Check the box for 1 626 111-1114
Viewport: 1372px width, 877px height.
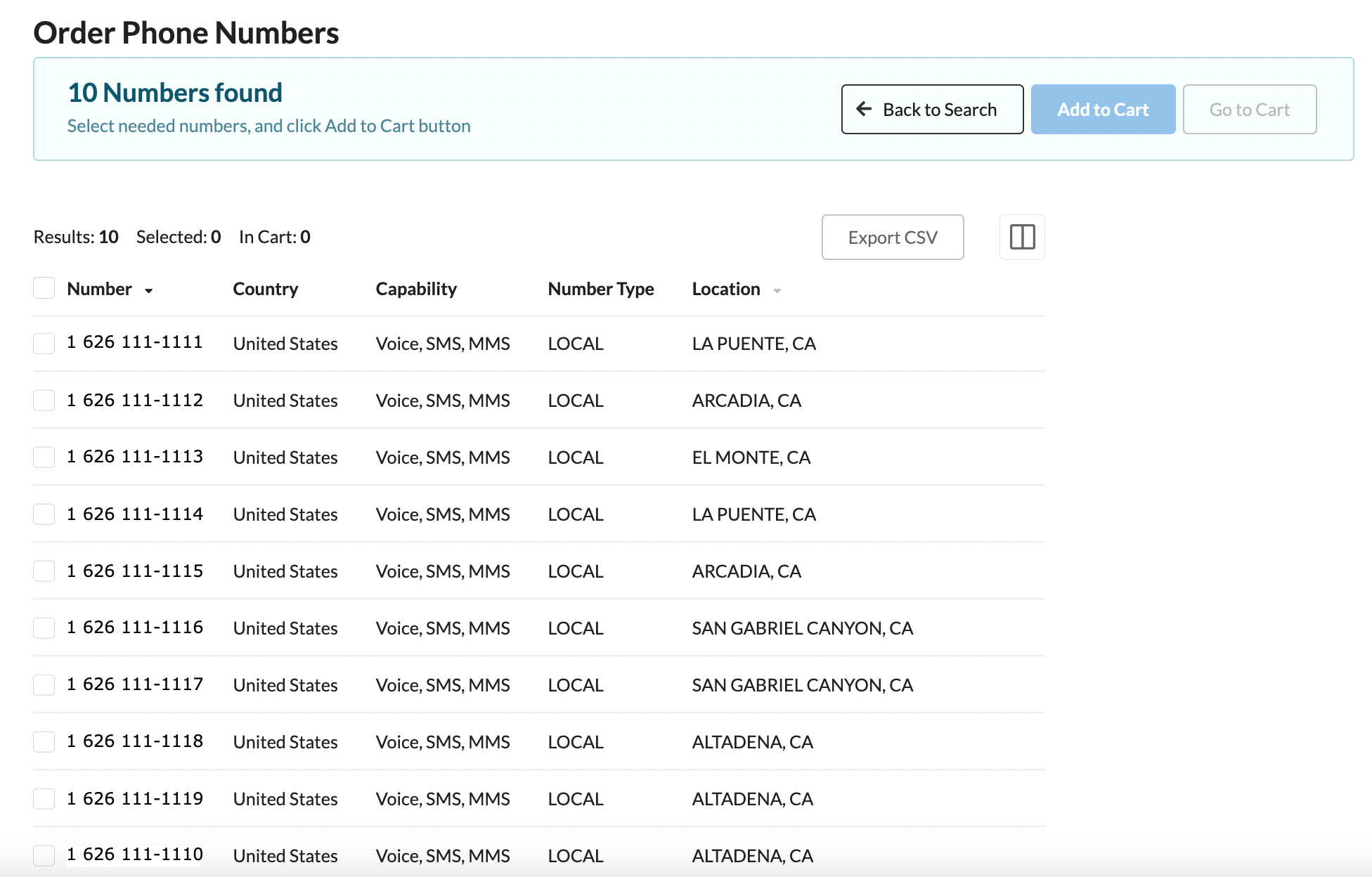44,514
